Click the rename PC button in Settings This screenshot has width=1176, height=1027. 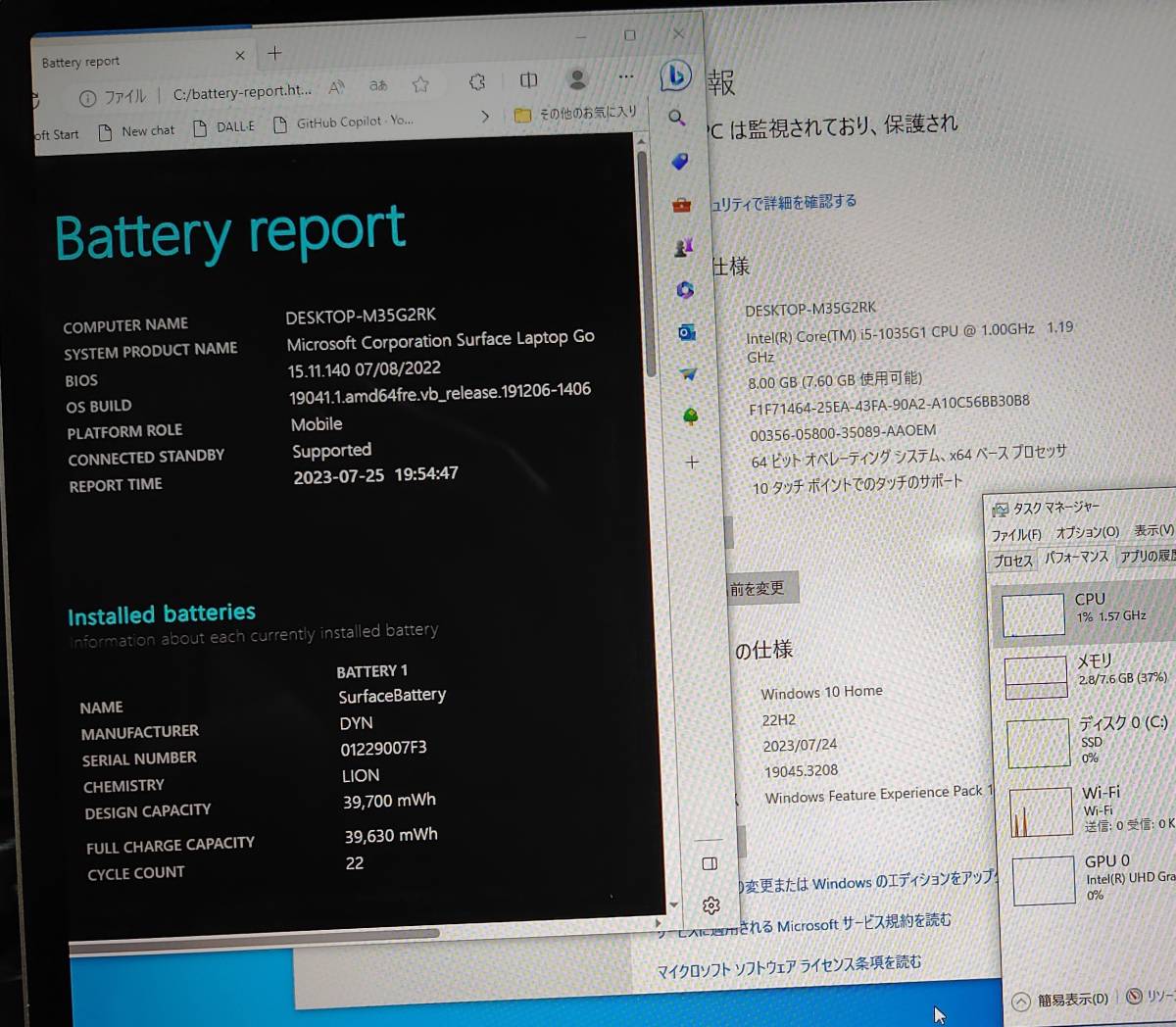click(x=760, y=588)
